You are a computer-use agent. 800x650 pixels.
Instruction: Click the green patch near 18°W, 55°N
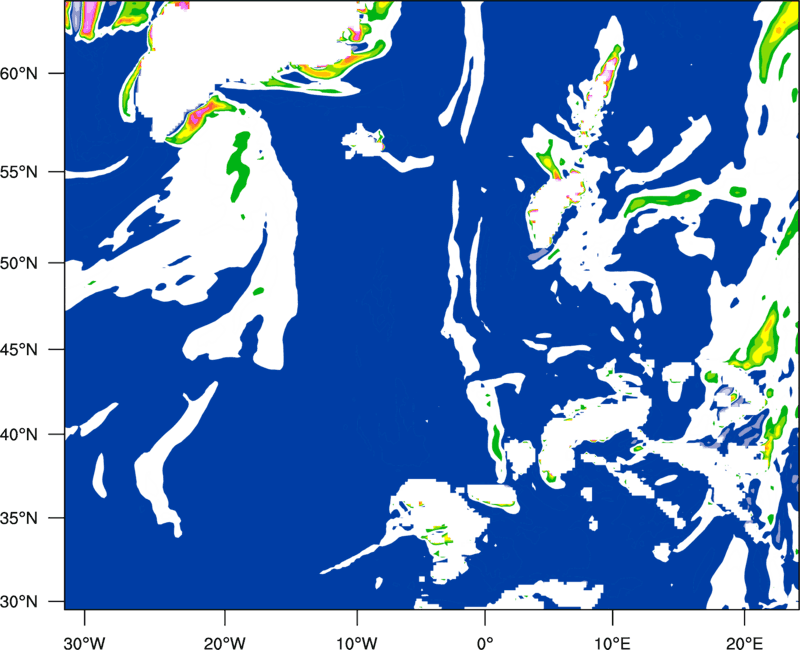click(240, 165)
